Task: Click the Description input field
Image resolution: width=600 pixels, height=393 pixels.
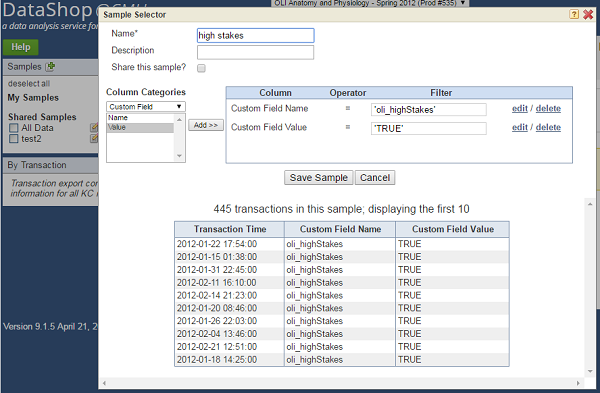Action: point(256,52)
